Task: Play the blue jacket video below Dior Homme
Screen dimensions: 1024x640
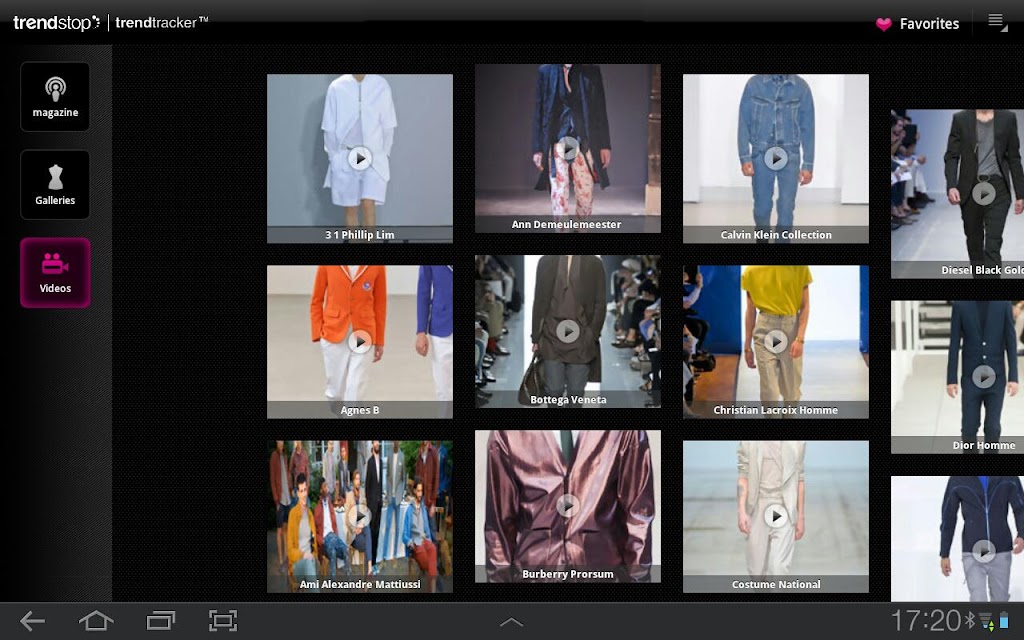Action: click(984, 552)
